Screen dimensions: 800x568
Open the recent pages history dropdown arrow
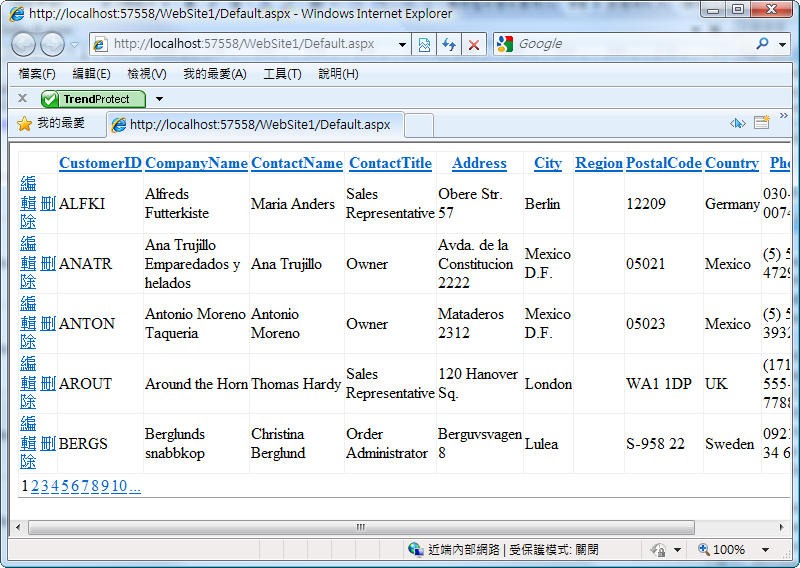point(74,45)
